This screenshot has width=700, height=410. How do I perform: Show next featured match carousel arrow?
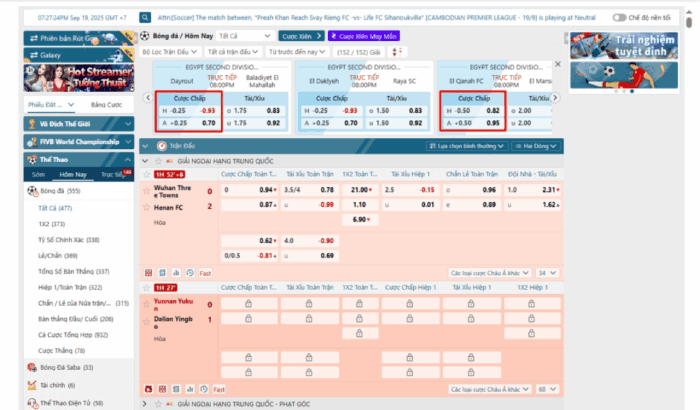click(x=555, y=97)
